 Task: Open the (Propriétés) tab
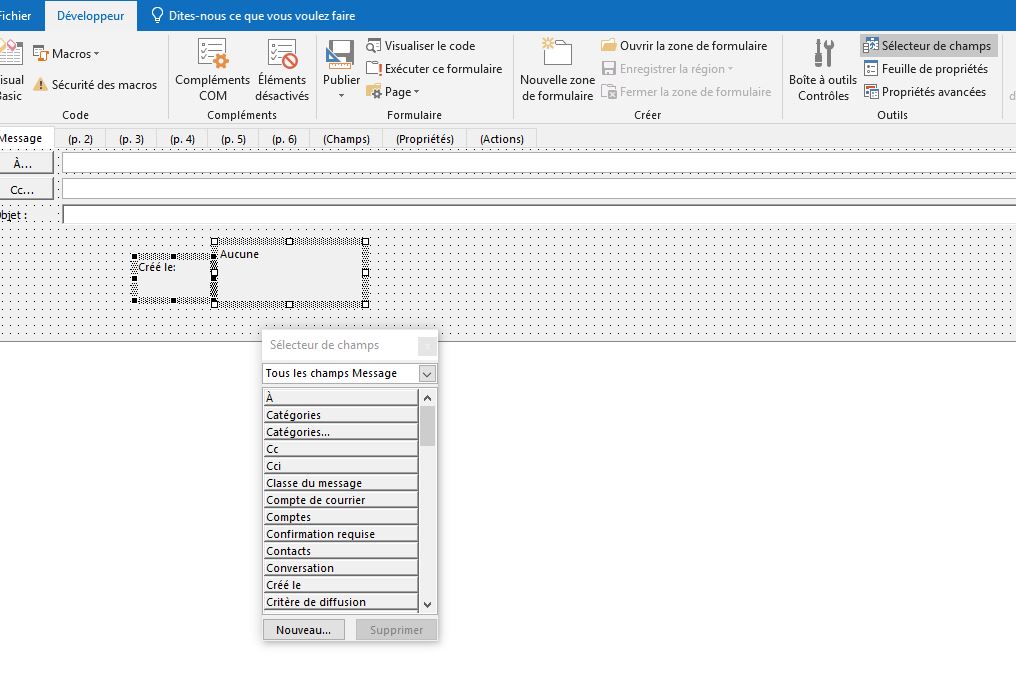click(x=425, y=139)
